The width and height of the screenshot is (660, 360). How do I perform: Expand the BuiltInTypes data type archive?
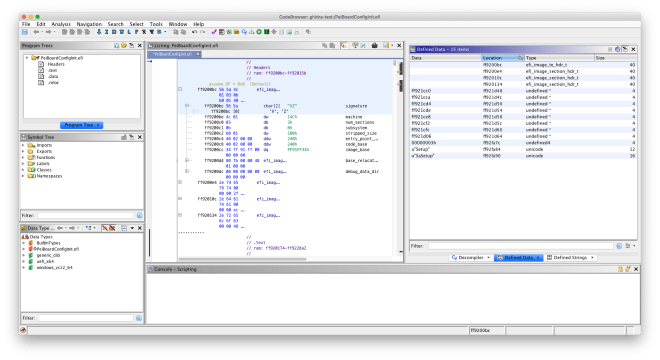[x=24, y=243]
